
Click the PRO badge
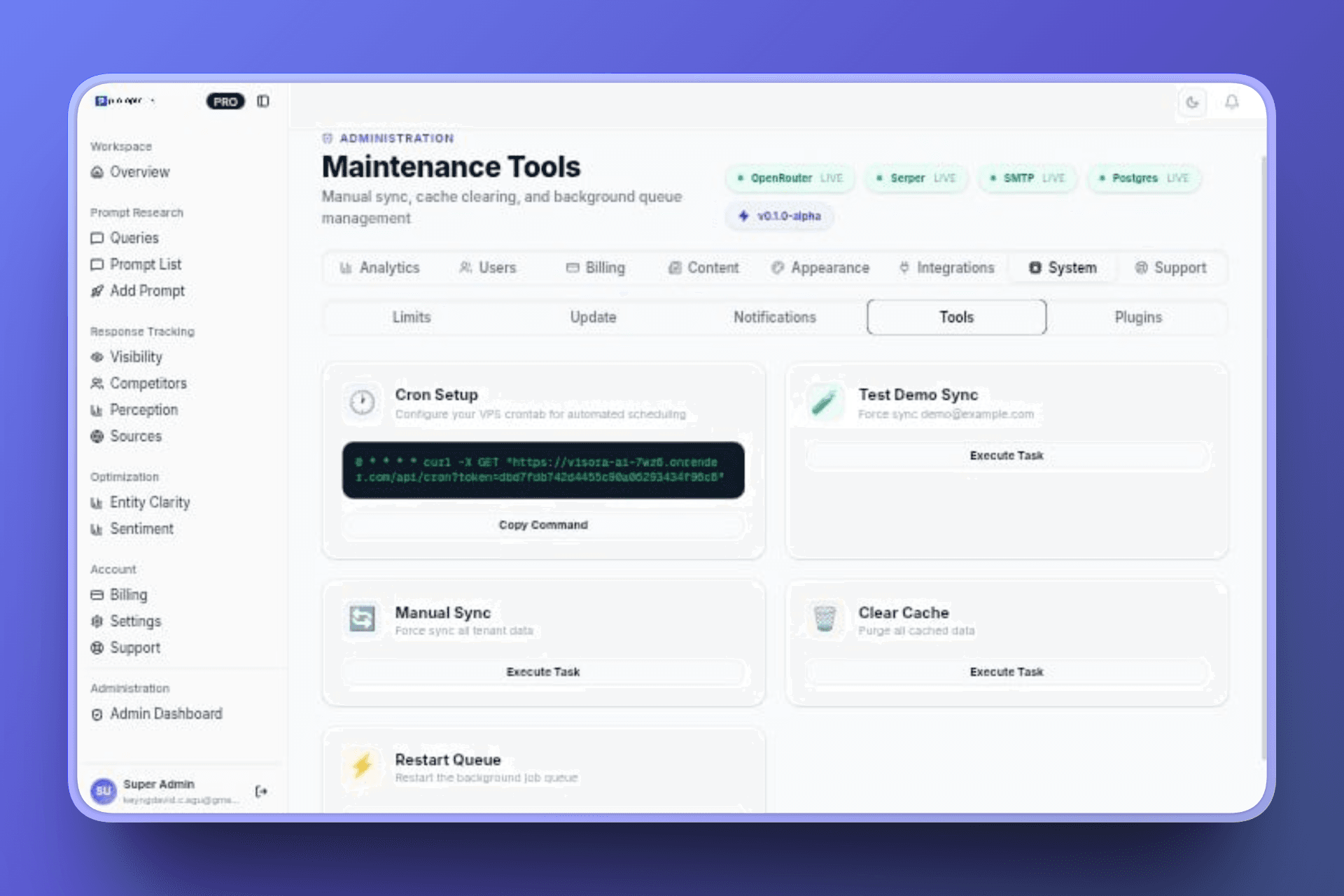[225, 101]
